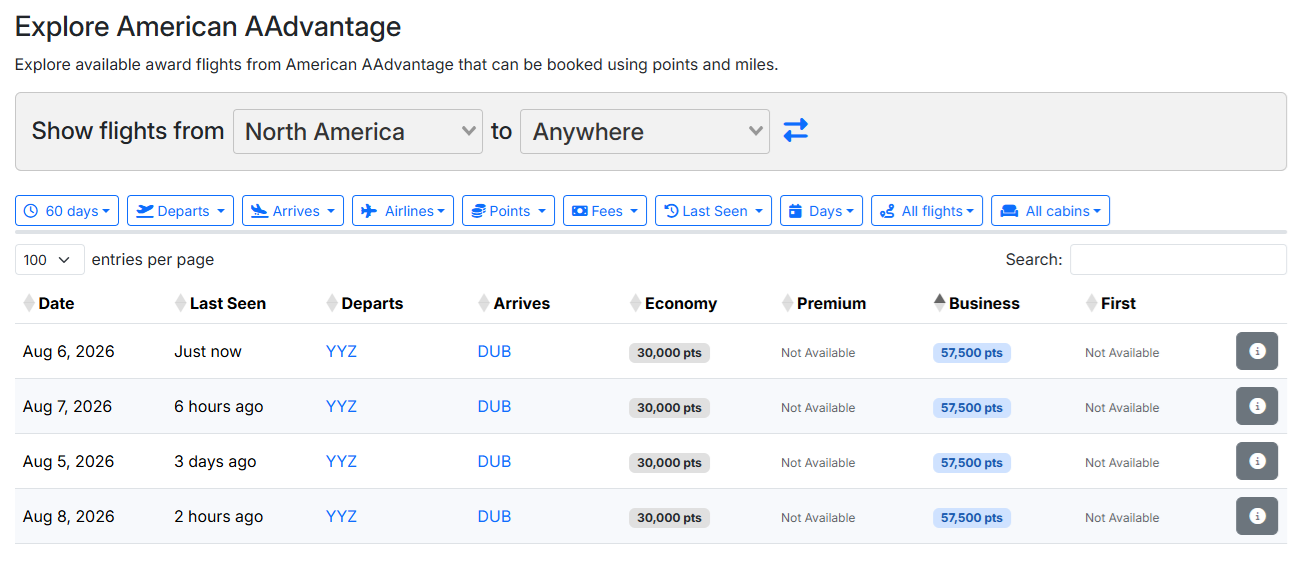Open DUB link in Aug 5 row

click(494, 461)
